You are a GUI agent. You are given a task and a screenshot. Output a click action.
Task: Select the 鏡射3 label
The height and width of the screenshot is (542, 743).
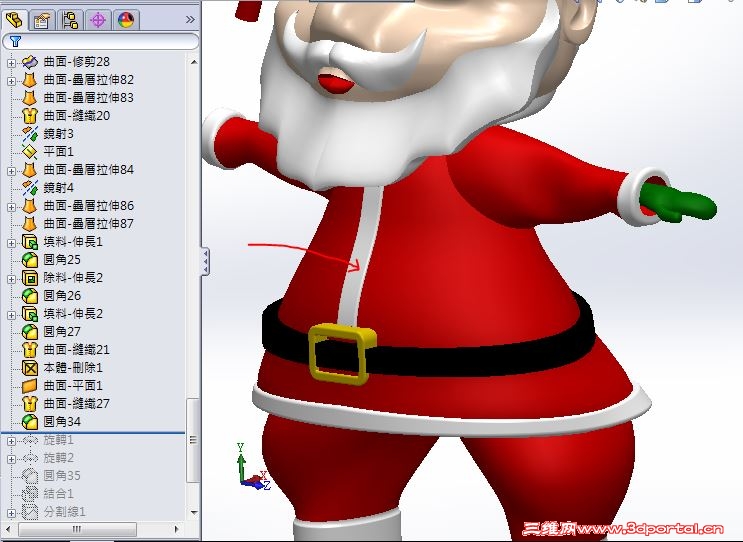click(x=59, y=134)
